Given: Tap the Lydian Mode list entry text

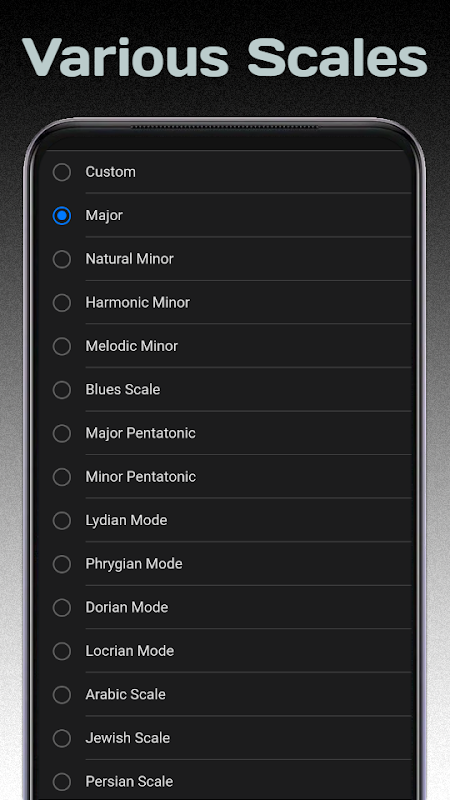Looking at the screenshot, I should 126,520.
